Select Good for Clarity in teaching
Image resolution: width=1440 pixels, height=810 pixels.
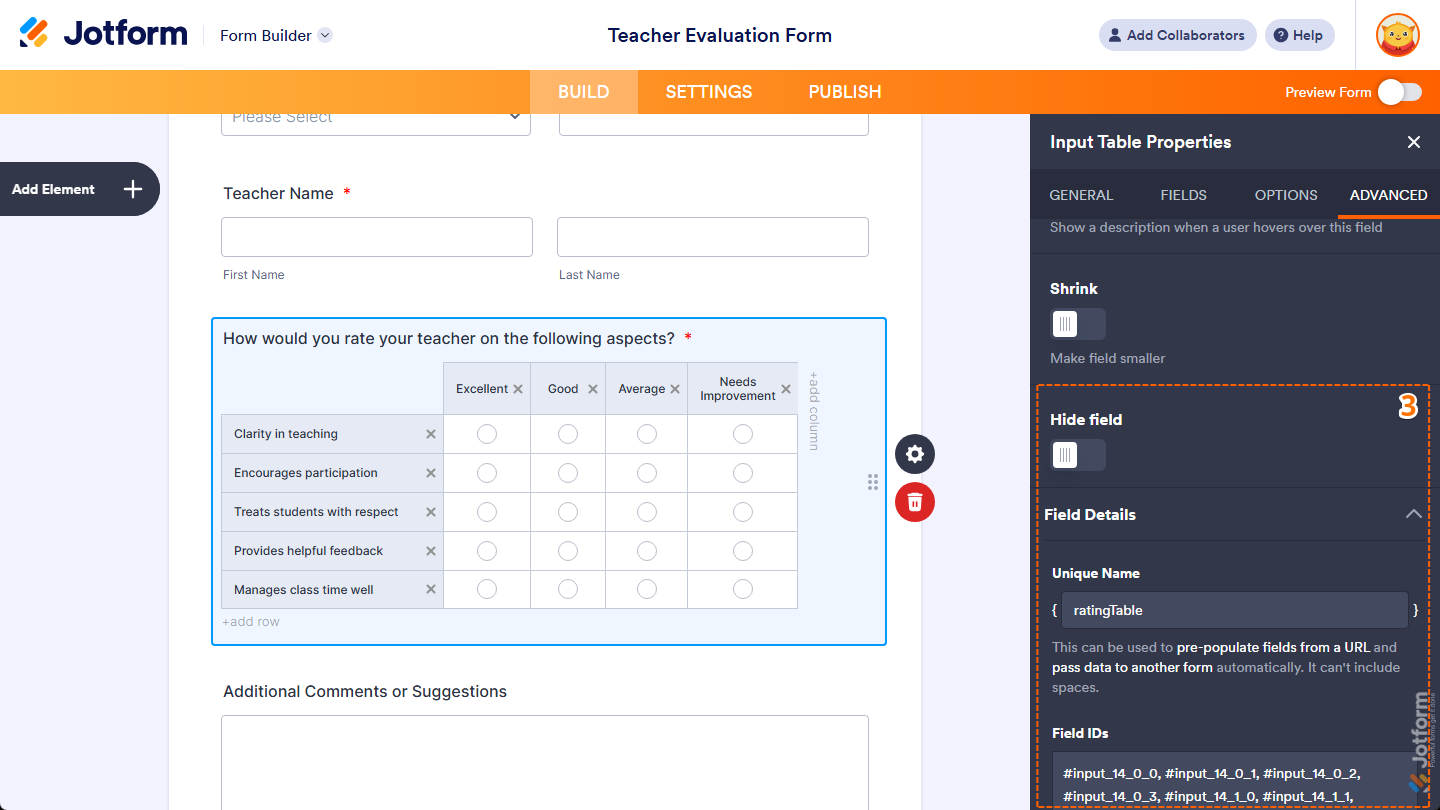click(568, 434)
